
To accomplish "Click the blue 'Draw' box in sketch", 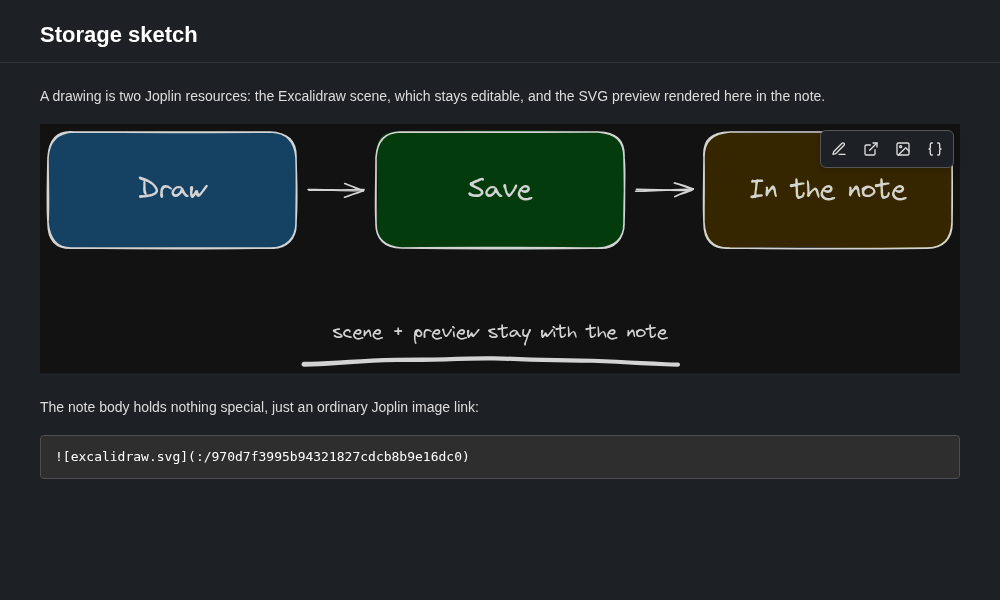I will pyautogui.click(x=172, y=190).
